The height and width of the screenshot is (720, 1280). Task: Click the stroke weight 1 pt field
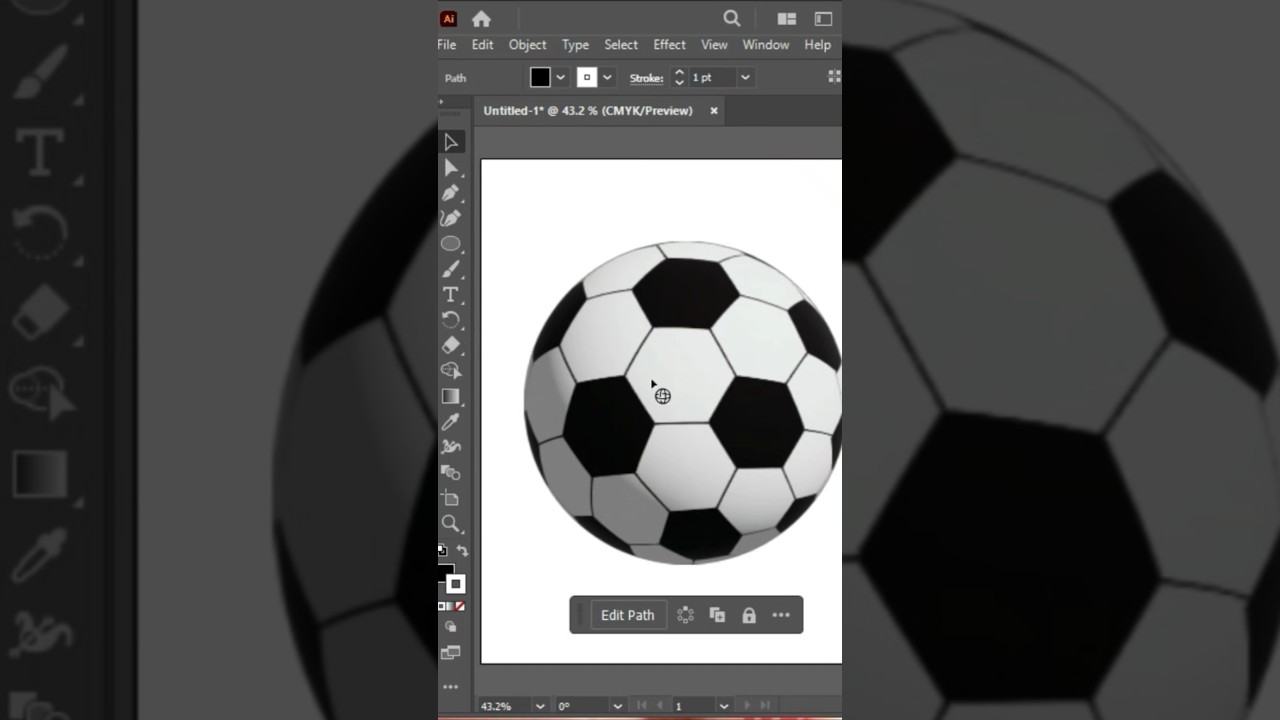[712, 77]
